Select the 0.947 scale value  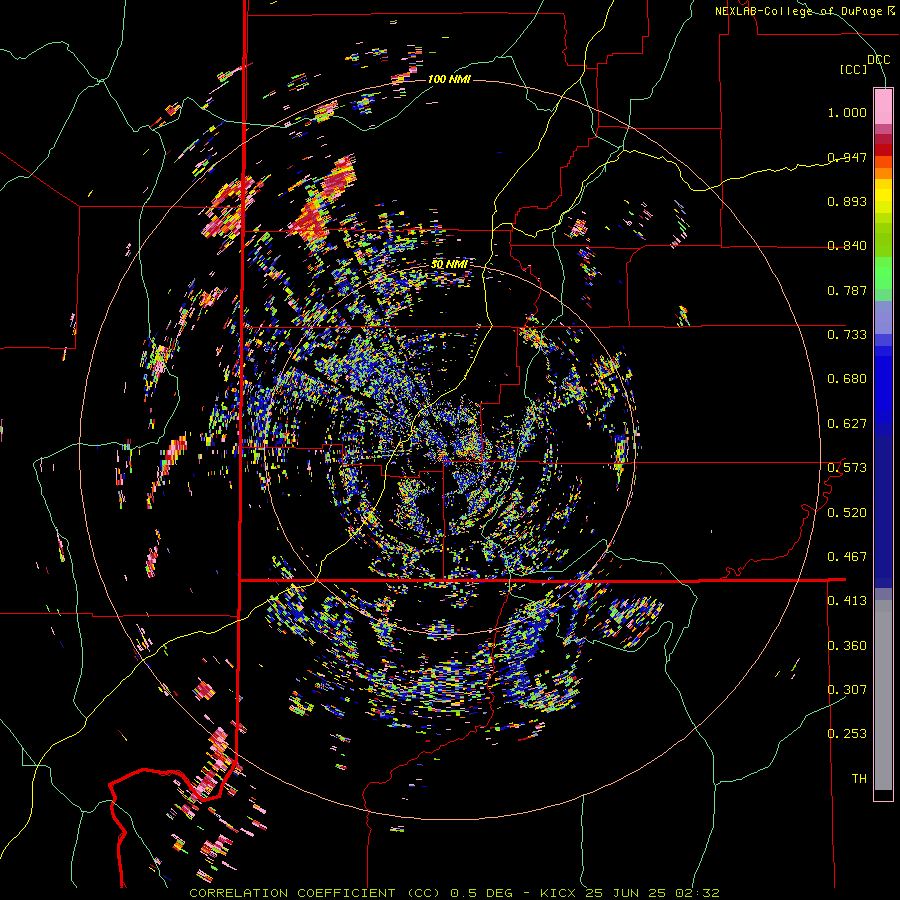point(847,157)
